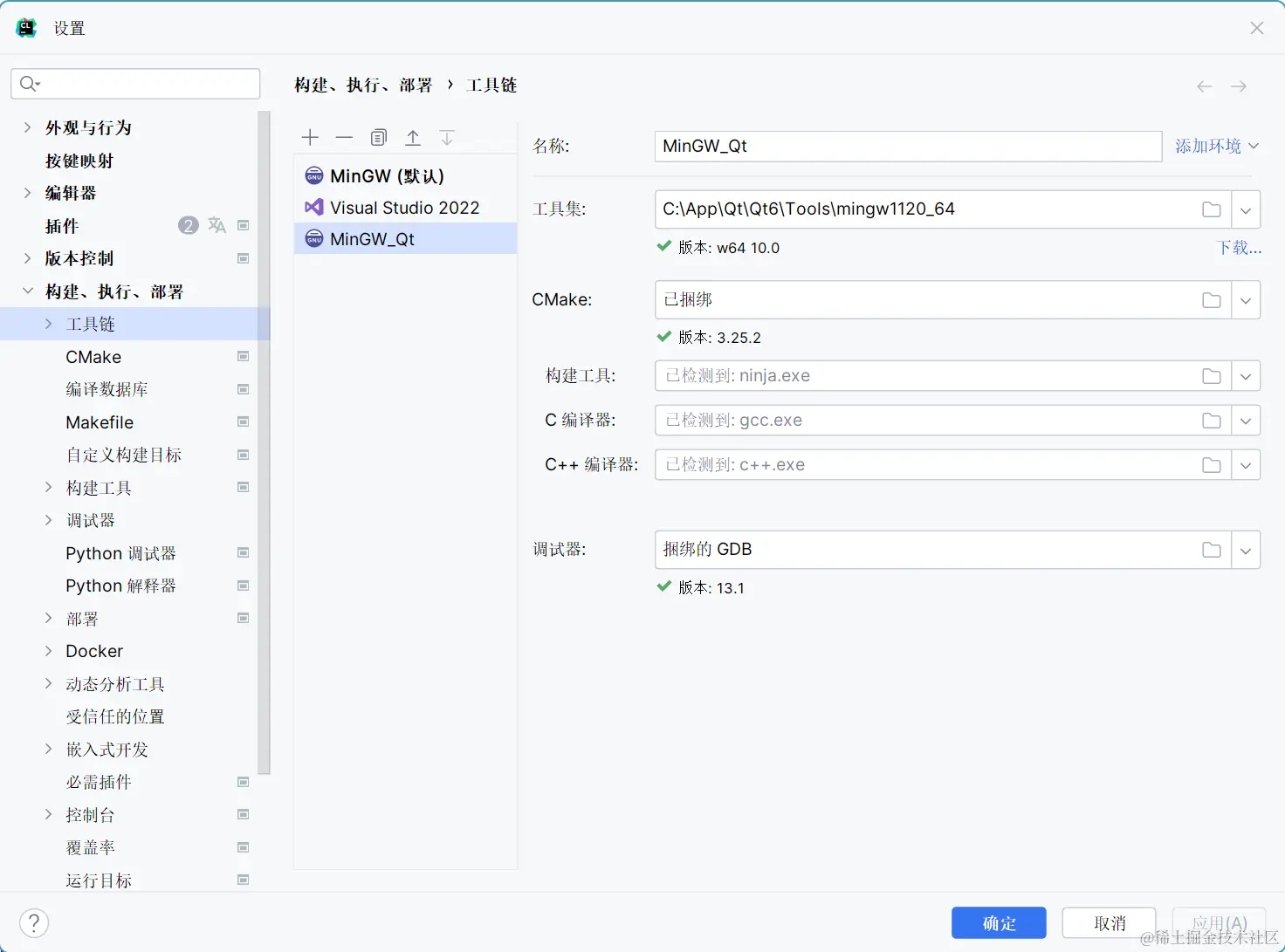Click inside the 名称 field showing MinGW_Qt
1285x952 pixels.
point(908,146)
